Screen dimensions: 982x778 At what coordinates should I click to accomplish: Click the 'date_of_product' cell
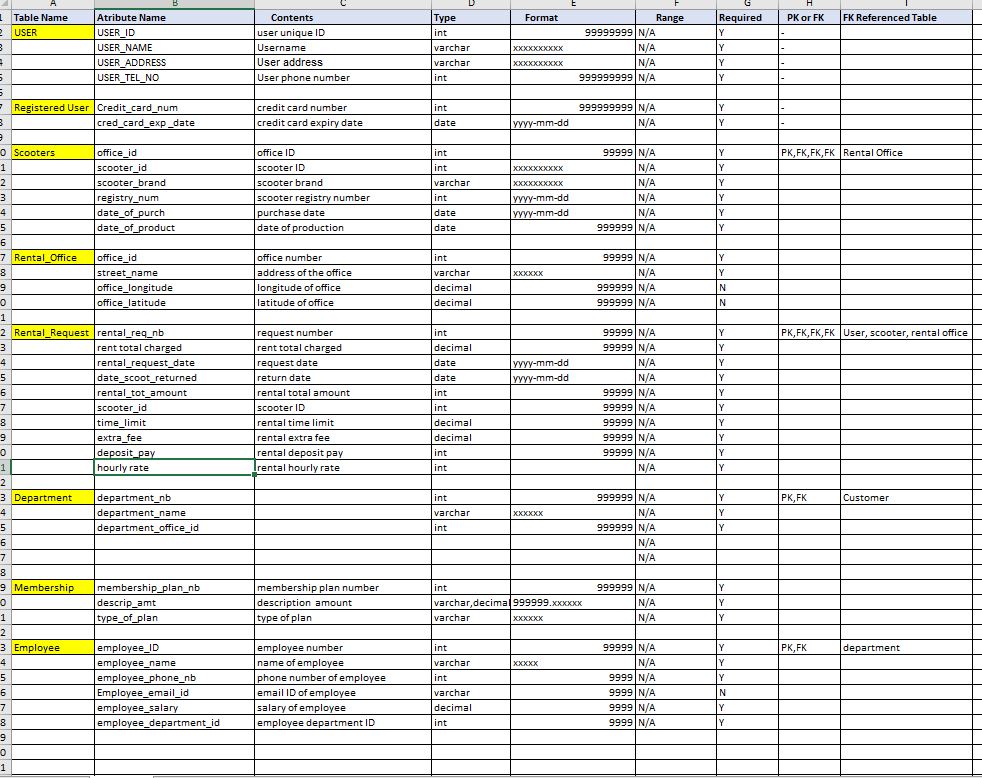click(174, 228)
